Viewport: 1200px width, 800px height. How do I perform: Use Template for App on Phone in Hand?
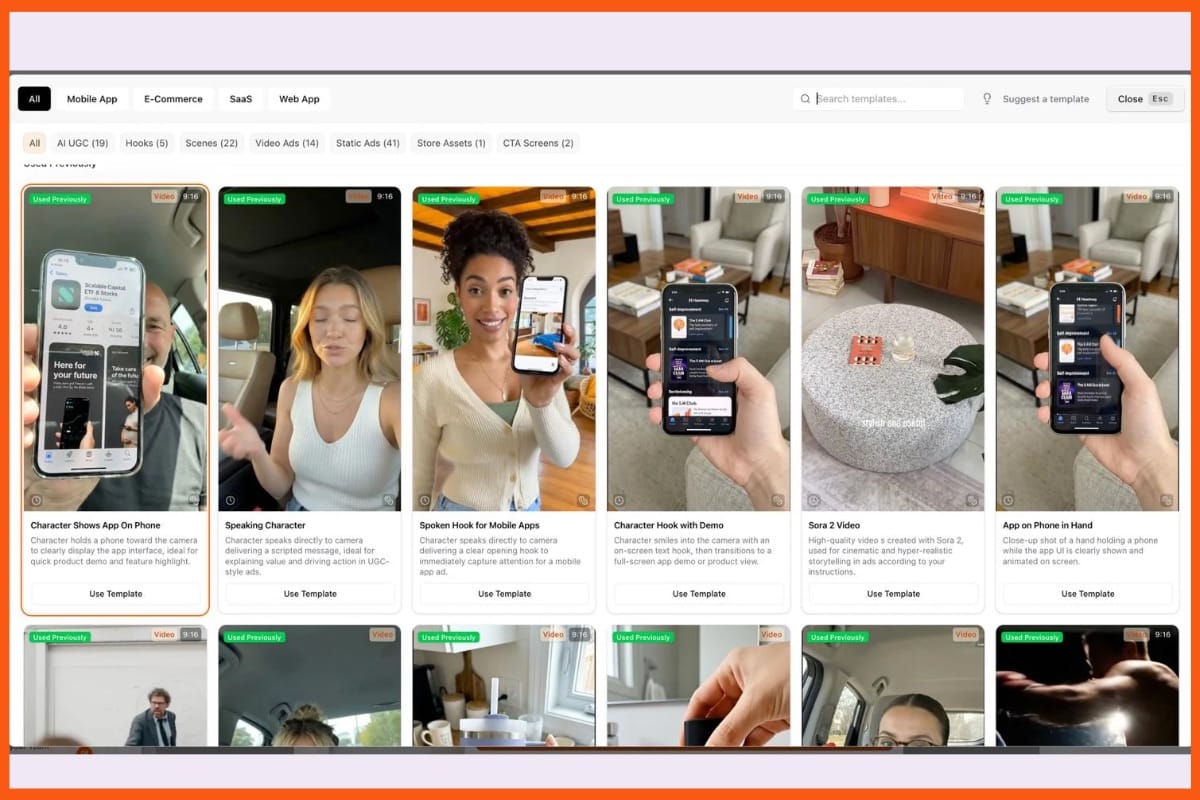[x=1087, y=594]
